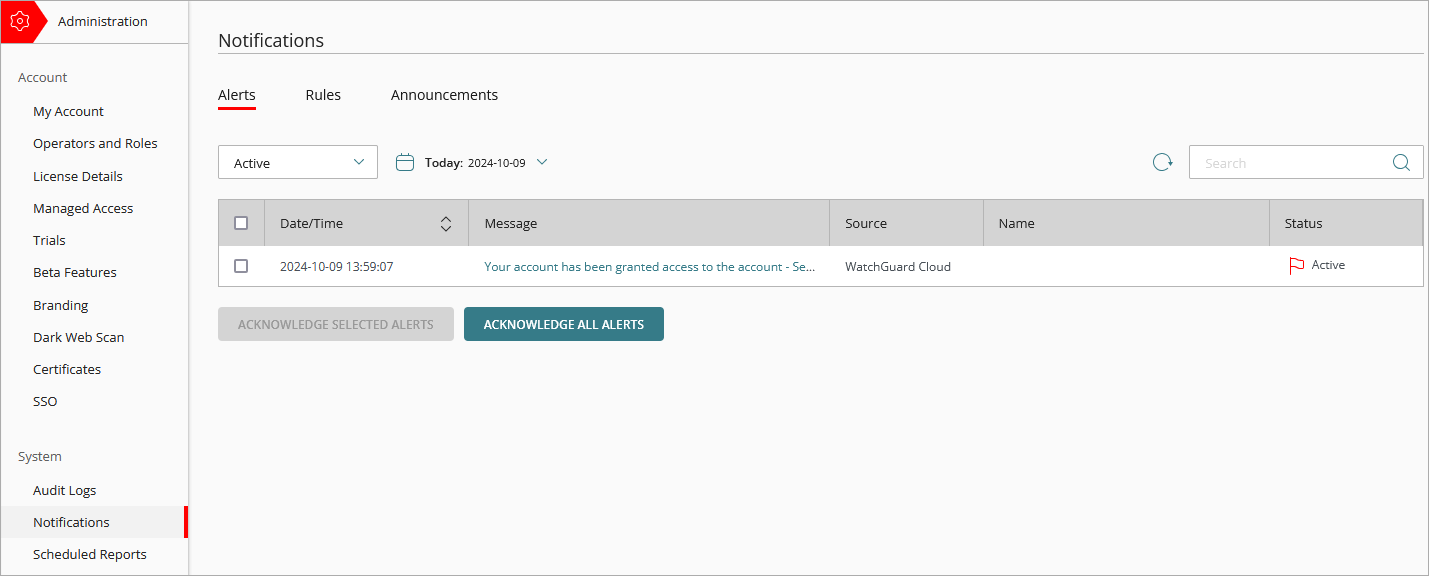
Task: Open the account access granted alert message
Action: click(650, 266)
